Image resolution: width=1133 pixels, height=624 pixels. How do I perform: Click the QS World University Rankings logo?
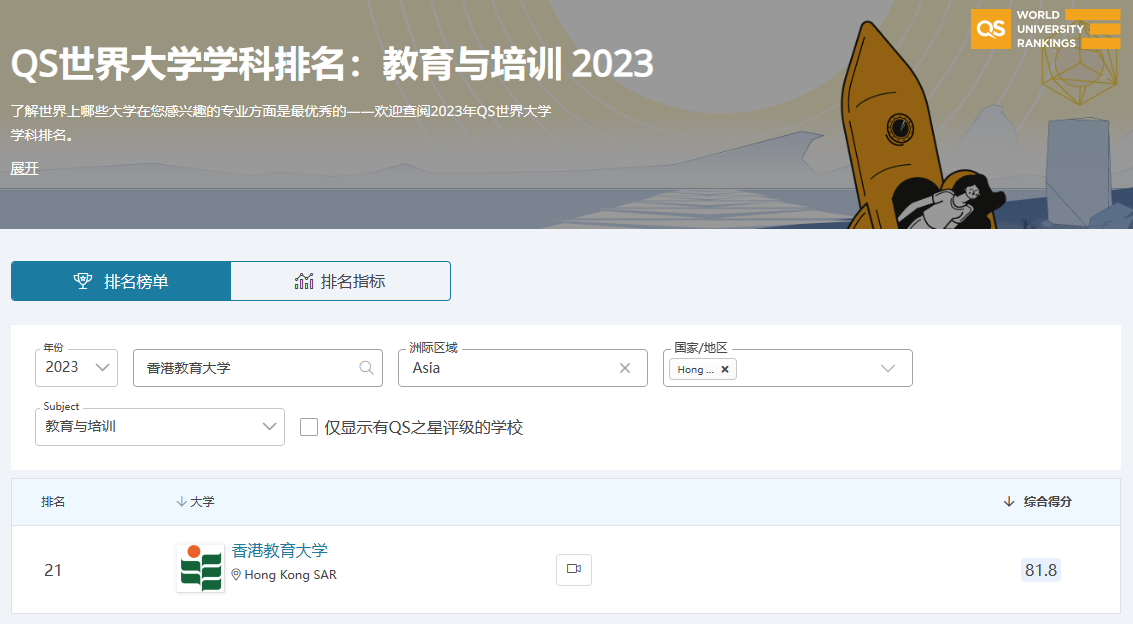[1045, 30]
